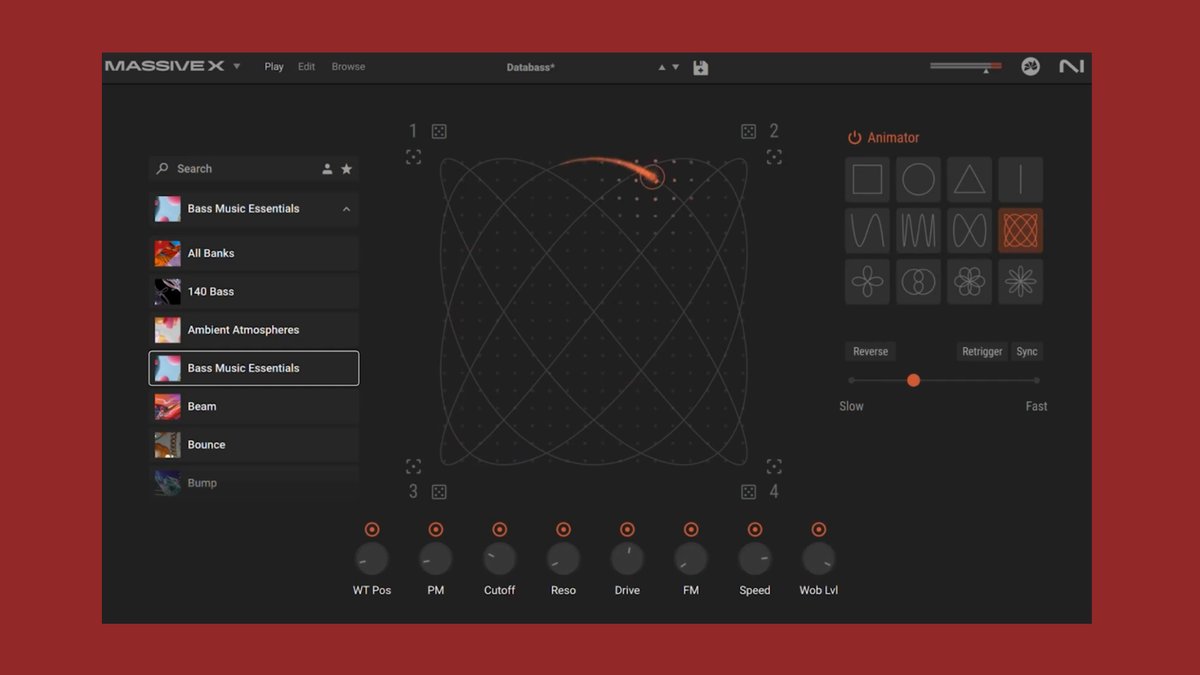The width and height of the screenshot is (1200, 675).
Task: Select the square animator shape
Action: pos(867,180)
